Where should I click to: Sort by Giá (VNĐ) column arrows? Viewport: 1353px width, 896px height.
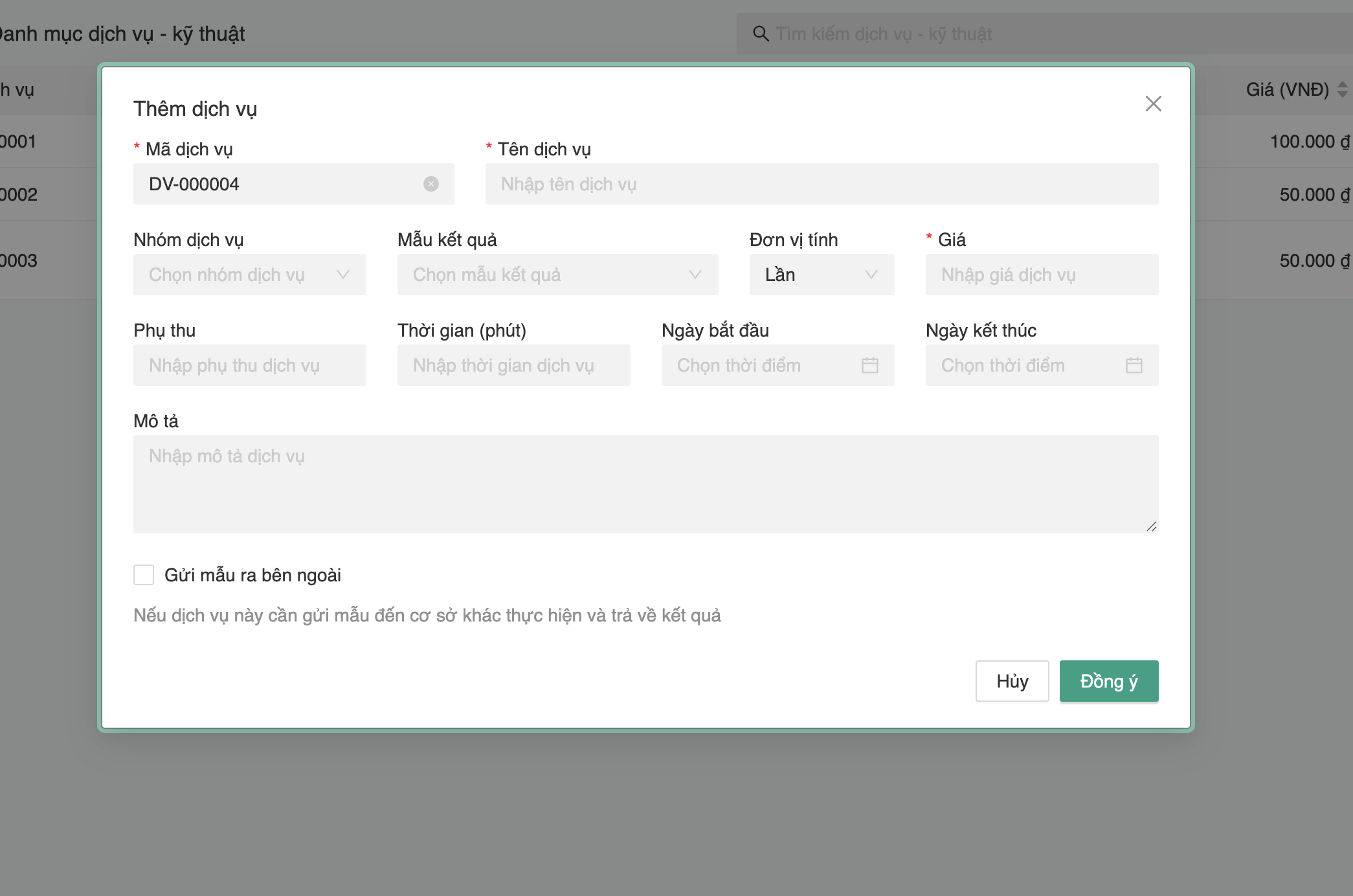[x=1342, y=89]
